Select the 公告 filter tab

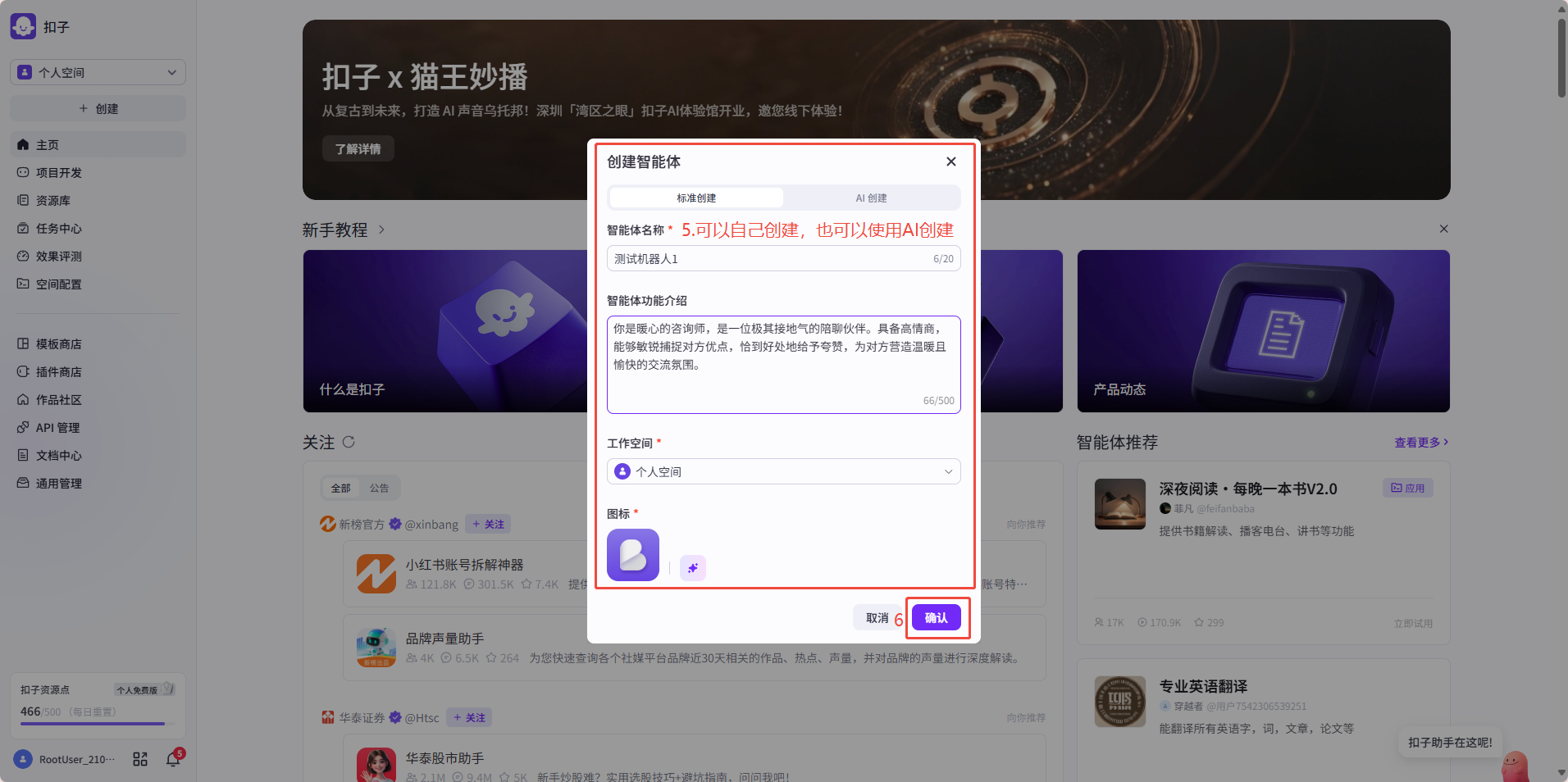pyautogui.click(x=379, y=488)
